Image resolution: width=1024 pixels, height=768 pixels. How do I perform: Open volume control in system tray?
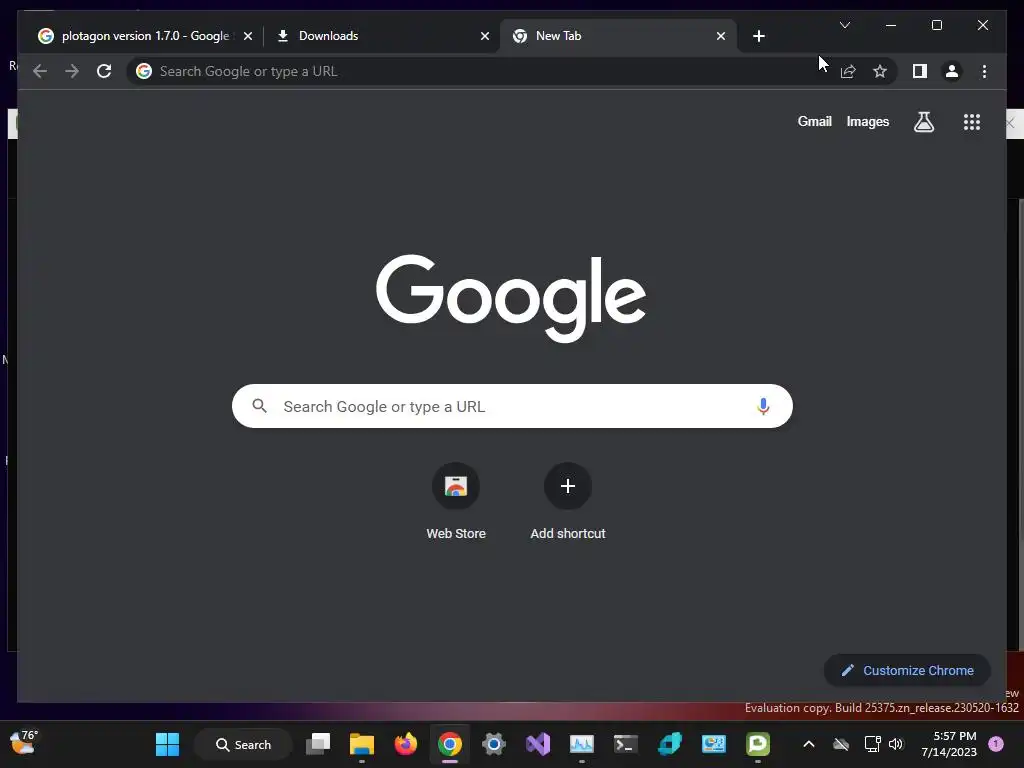click(x=895, y=744)
